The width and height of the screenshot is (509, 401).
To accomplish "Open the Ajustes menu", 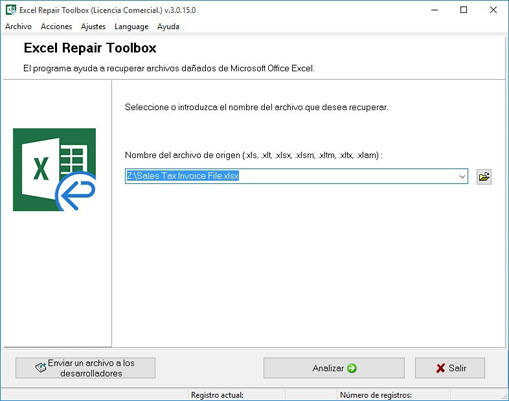I will [93, 26].
